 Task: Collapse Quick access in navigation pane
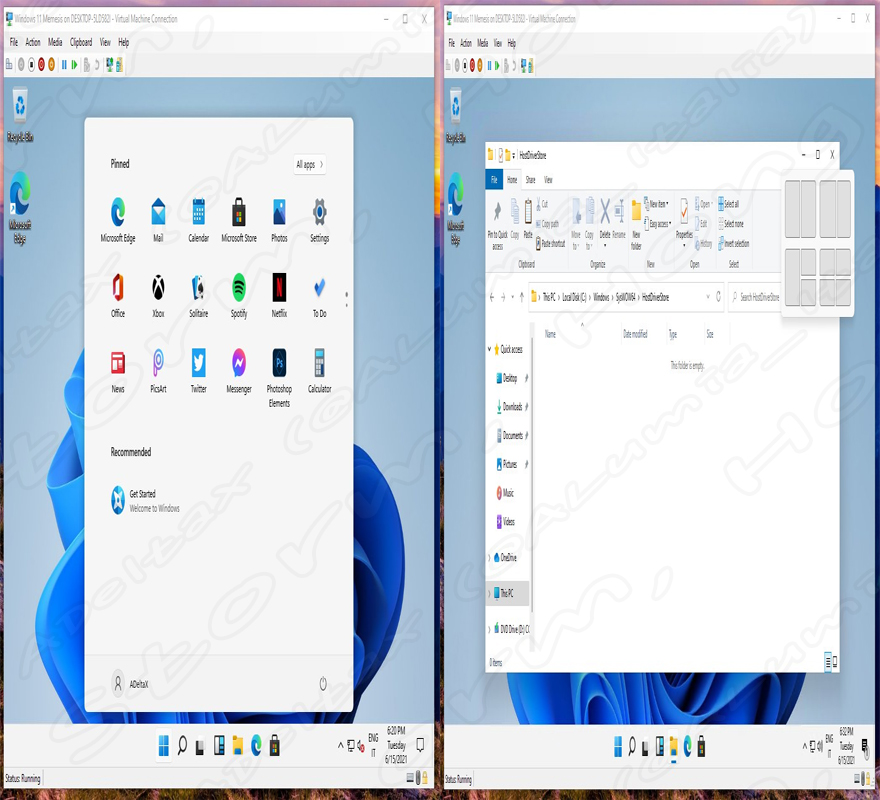click(x=489, y=349)
